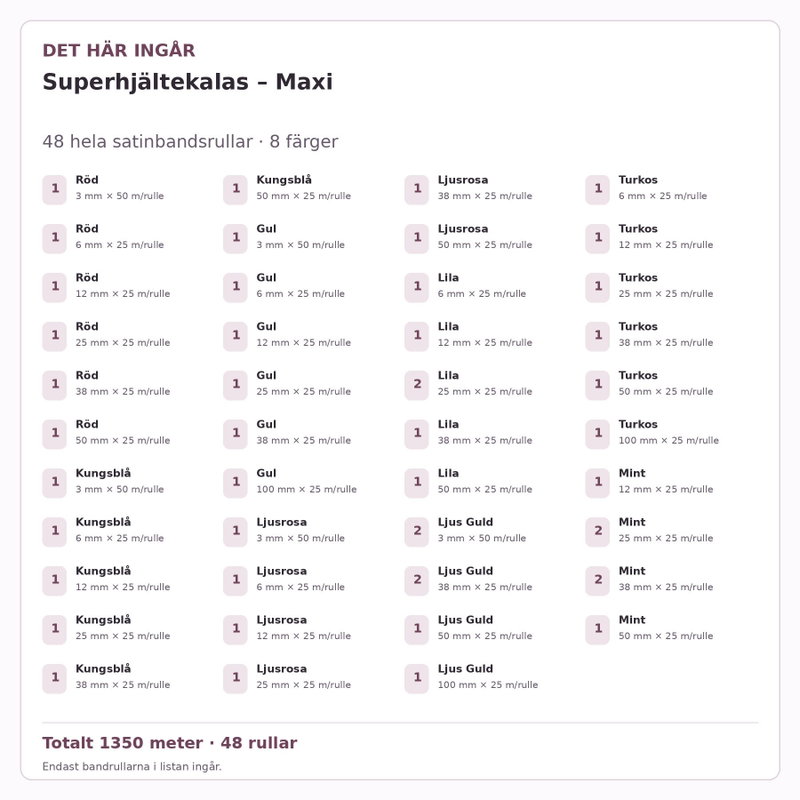The width and height of the screenshot is (800, 800).
Task: Click the DET HÄR INGÅR label
Action: point(119,51)
